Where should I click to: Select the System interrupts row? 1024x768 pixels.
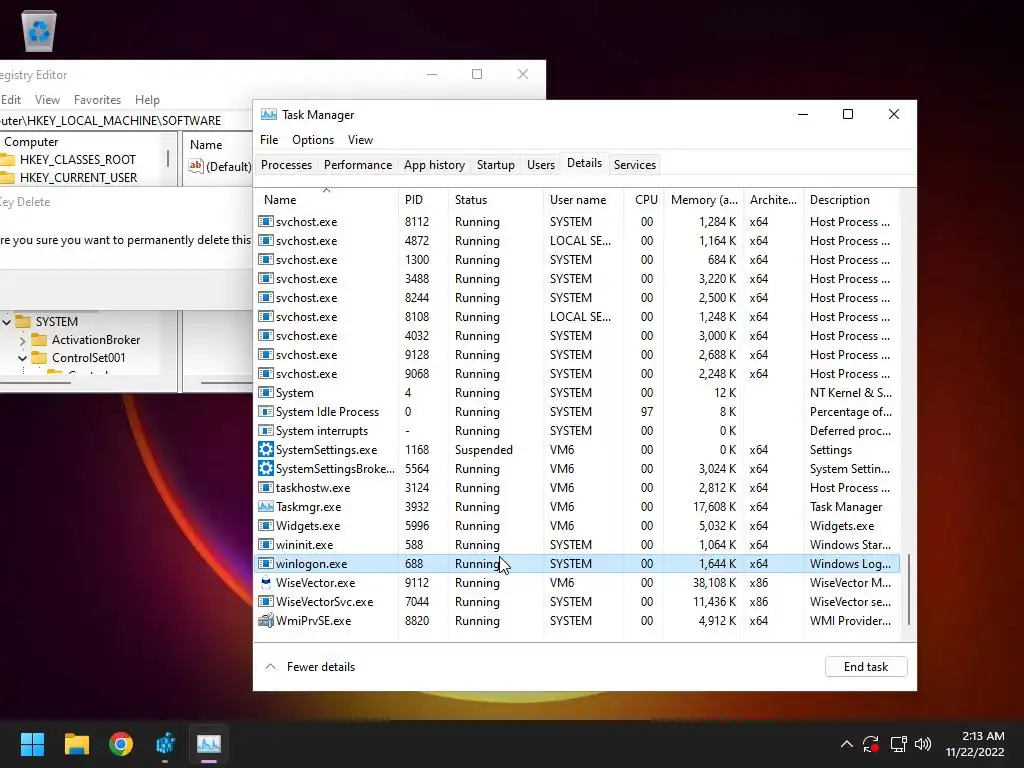[578, 430]
